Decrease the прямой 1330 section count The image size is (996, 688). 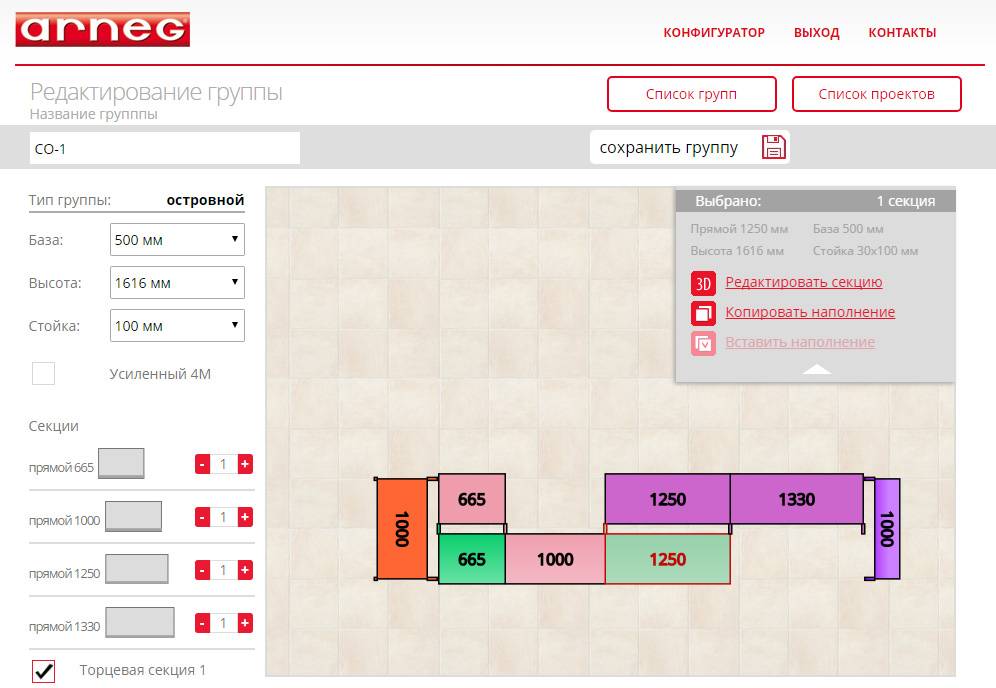click(202, 623)
